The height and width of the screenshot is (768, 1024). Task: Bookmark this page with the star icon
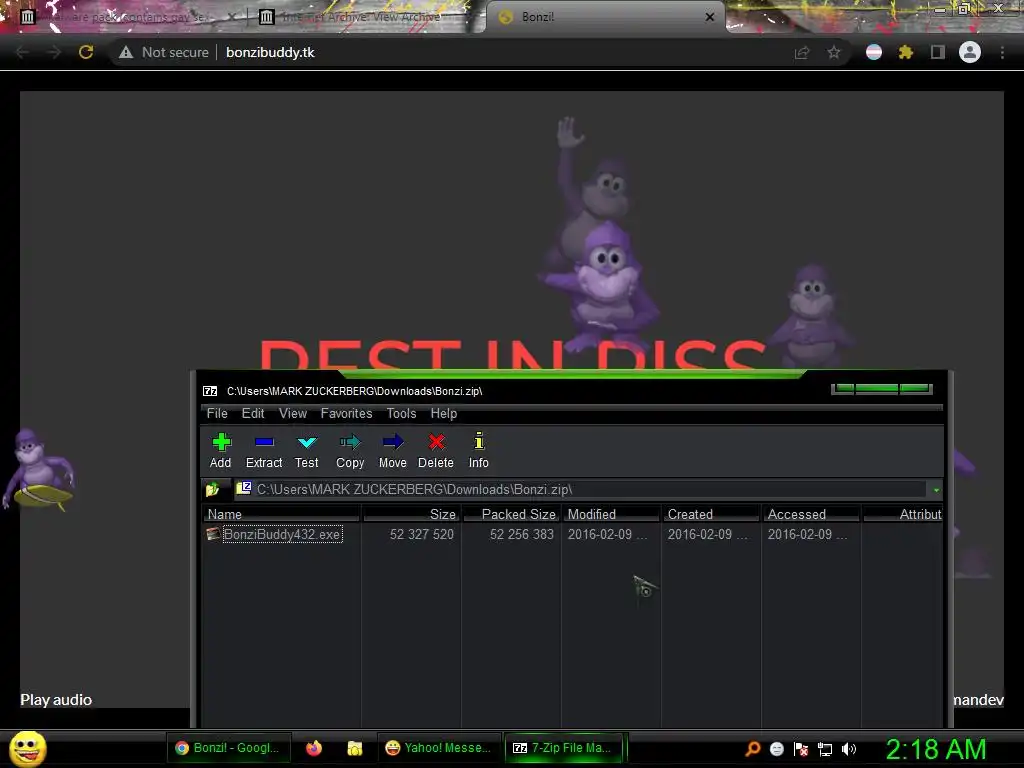[834, 52]
